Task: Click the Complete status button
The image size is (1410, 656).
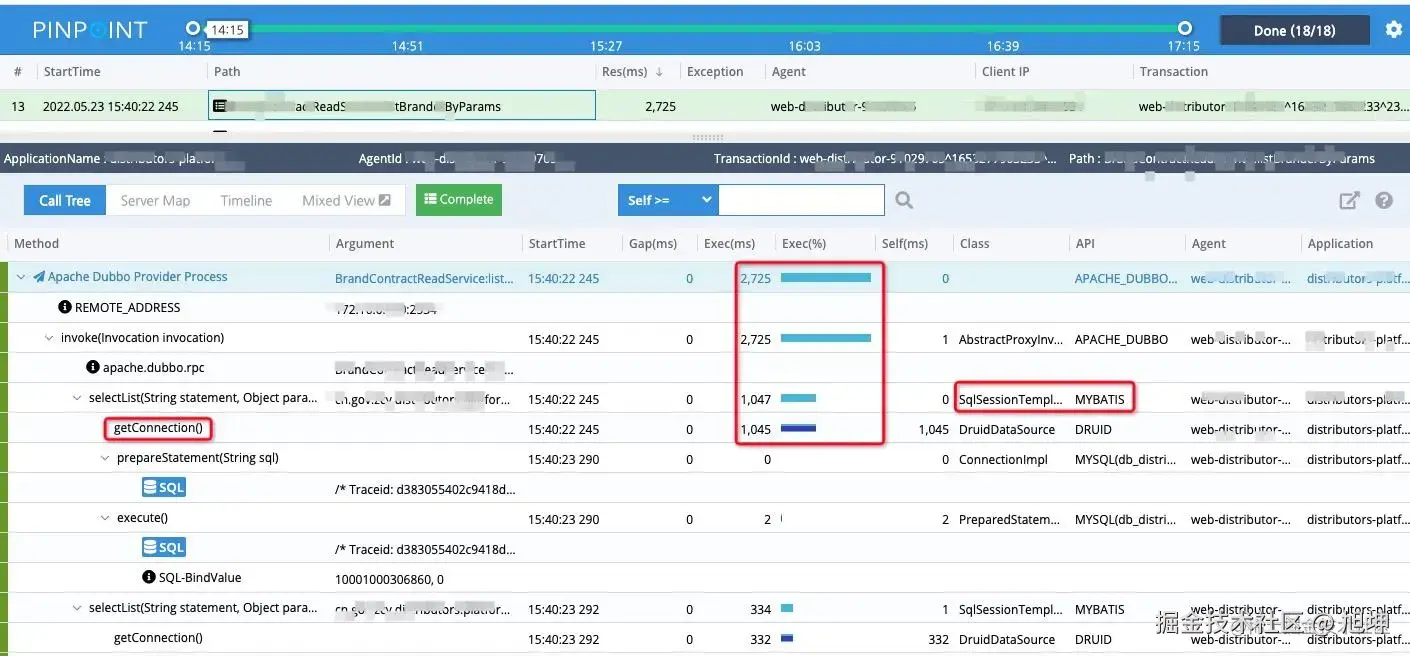Action: 459,200
